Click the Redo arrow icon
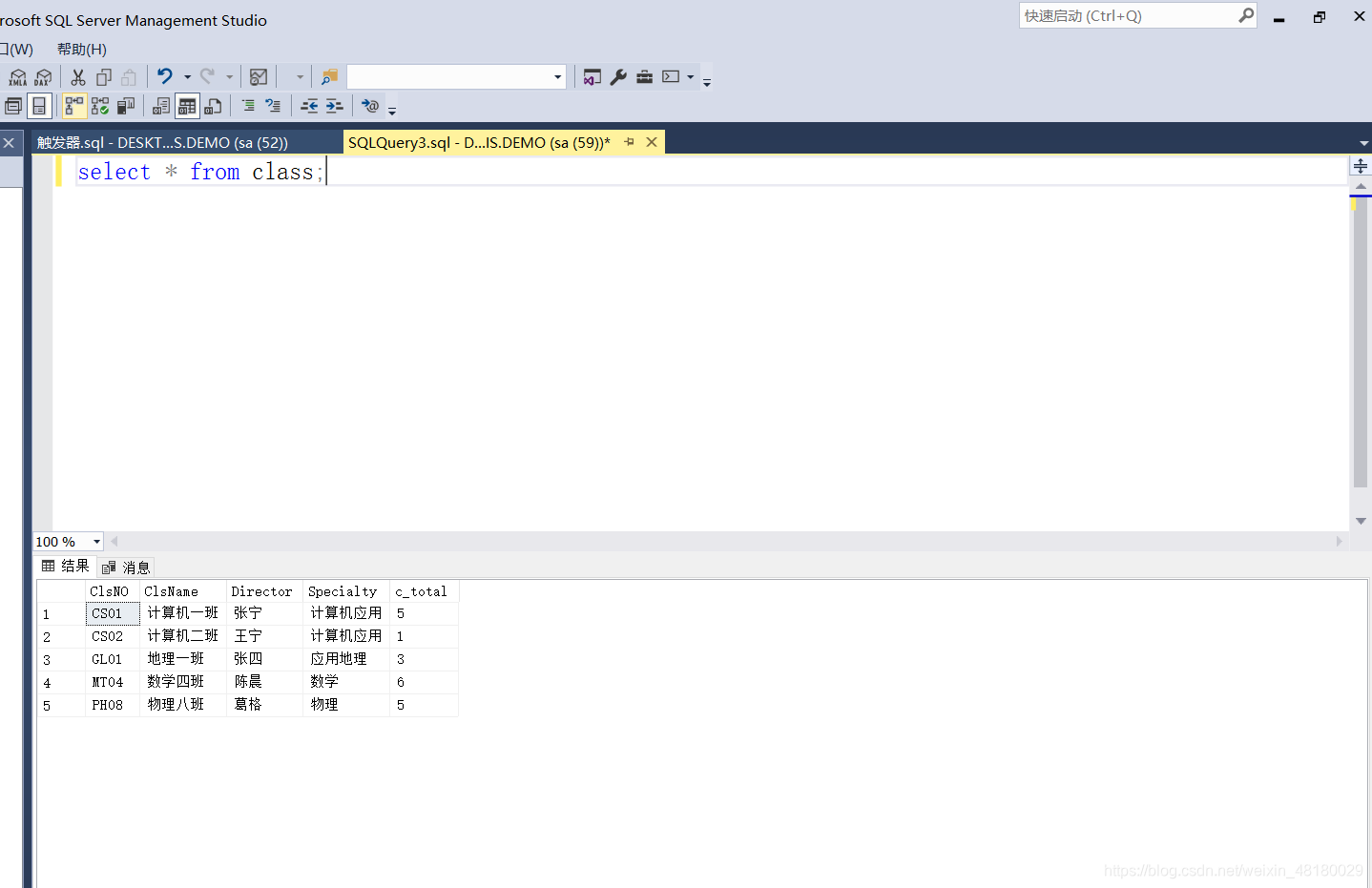The height and width of the screenshot is (888, 1372). (207, 76)
